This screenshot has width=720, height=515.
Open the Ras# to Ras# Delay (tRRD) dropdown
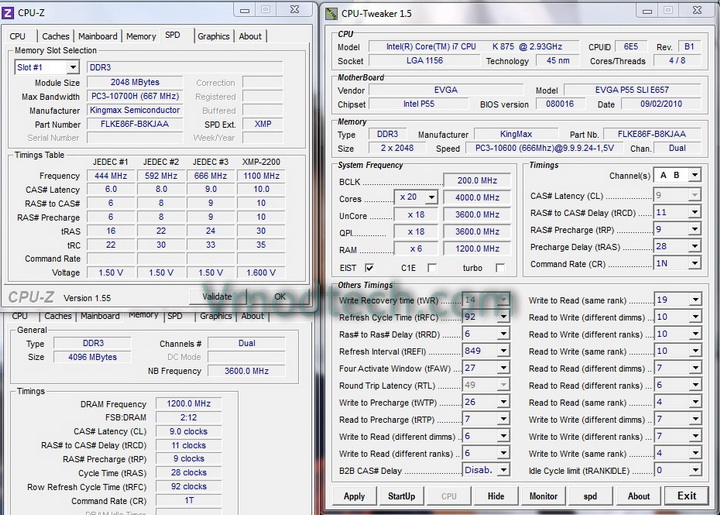coord(504,334)
